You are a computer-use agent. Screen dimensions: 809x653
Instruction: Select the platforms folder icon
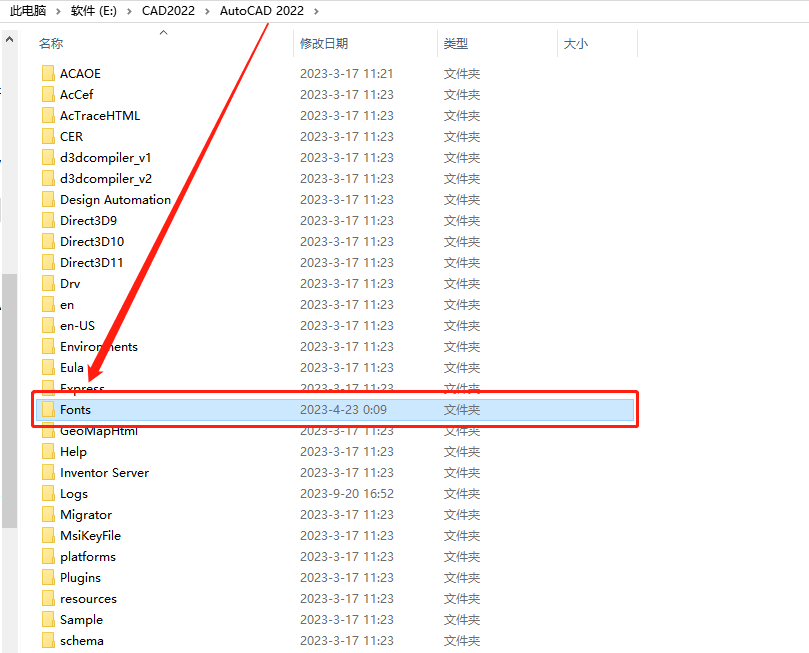(x=48, y=557)
